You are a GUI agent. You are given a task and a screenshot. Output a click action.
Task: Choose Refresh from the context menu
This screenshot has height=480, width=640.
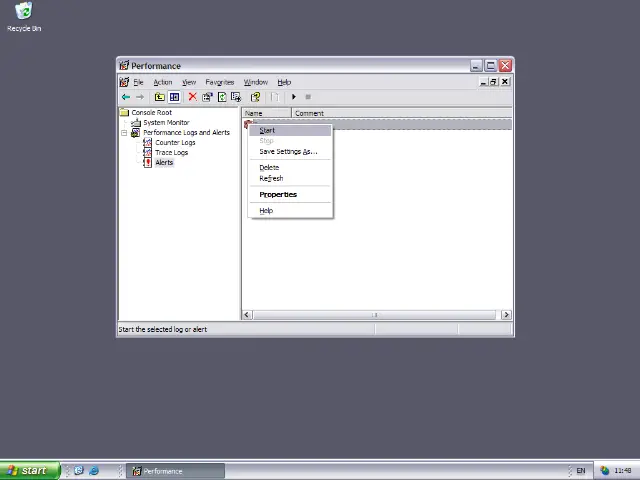point(290,178)
